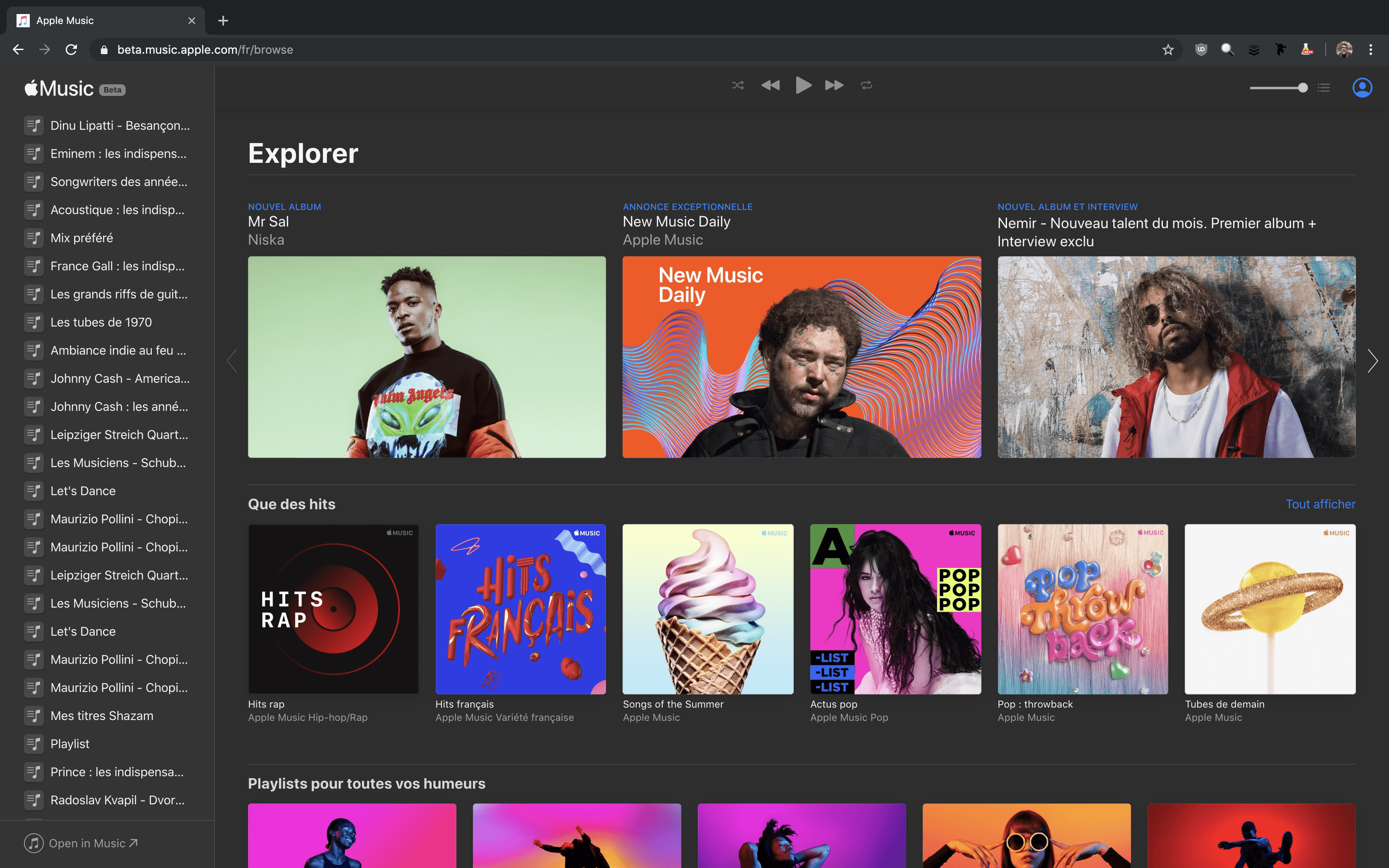This screenshot has height=868, width=1389.
Task: Open the Open in Music link
Action: coord(81,843)
